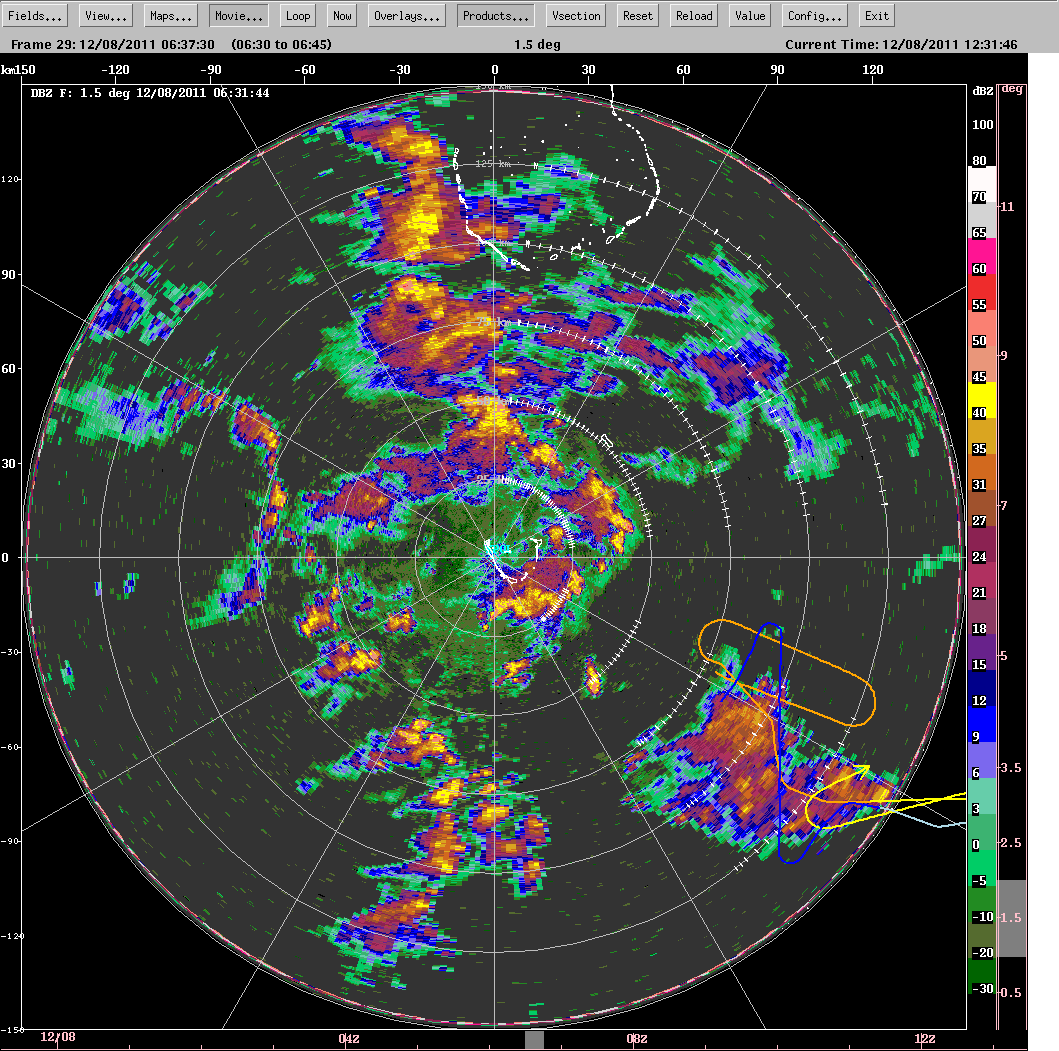This screenshot has width=1059, height=1051.
Task: Select the 2.5 deg elevation angle
Action: (x=1011, y=843)
